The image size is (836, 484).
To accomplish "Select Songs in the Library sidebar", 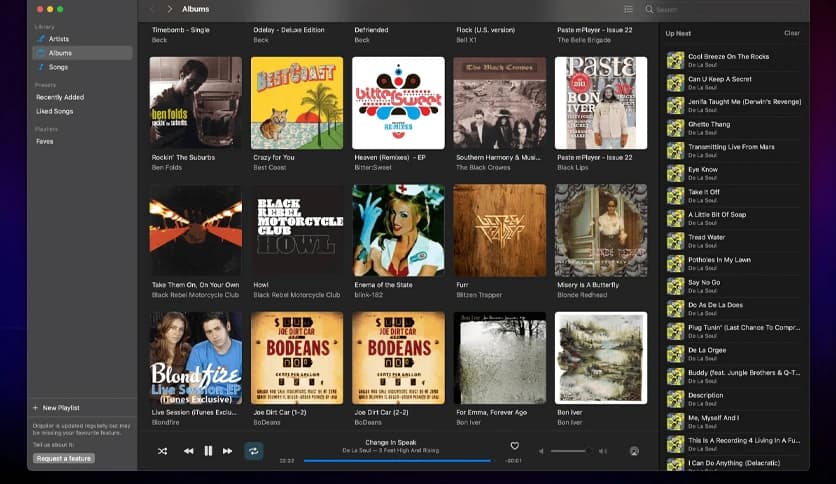I will tap(58, 67).
